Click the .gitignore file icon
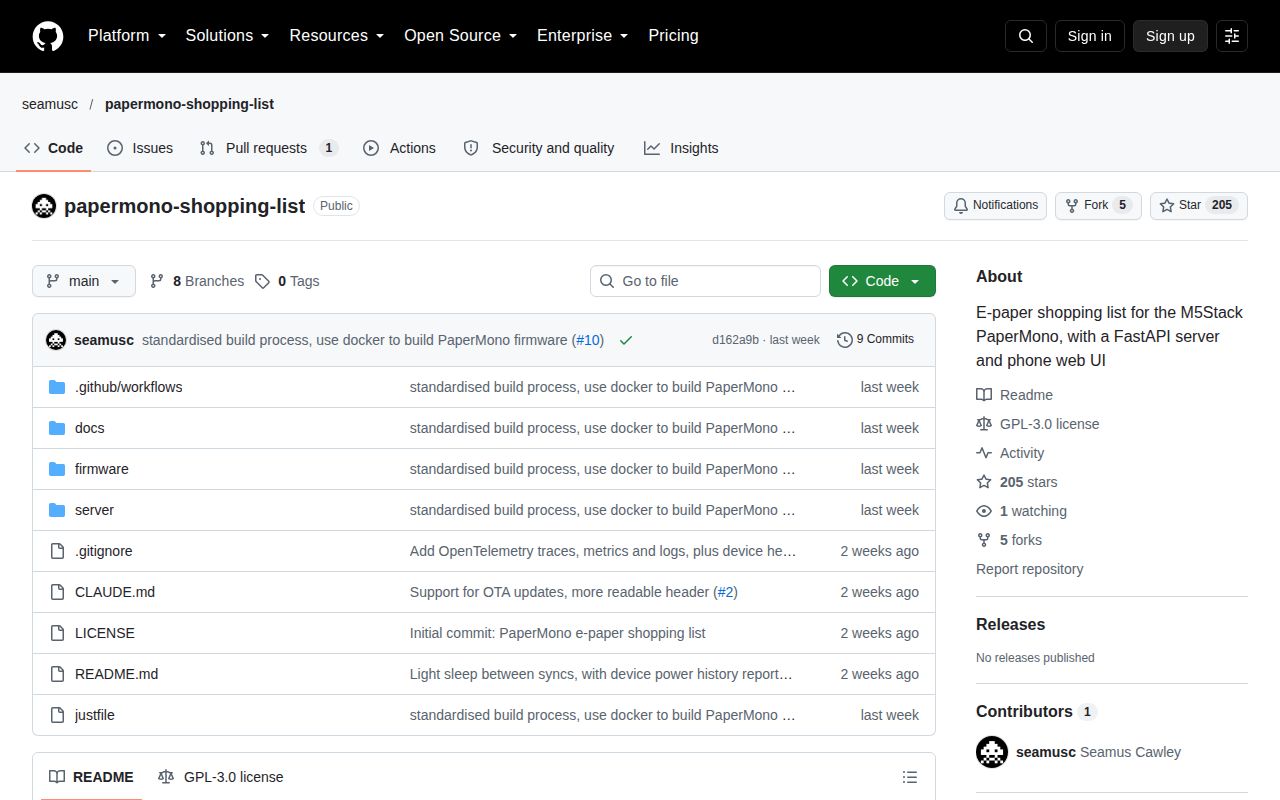The width and height of the screenshot is (1280, 800). coord(57,551)
